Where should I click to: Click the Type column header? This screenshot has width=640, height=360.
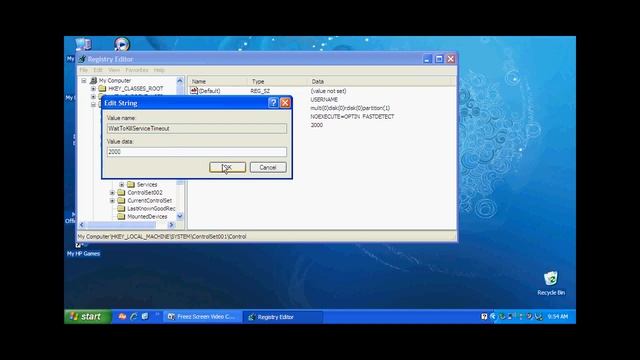point(277,82)
